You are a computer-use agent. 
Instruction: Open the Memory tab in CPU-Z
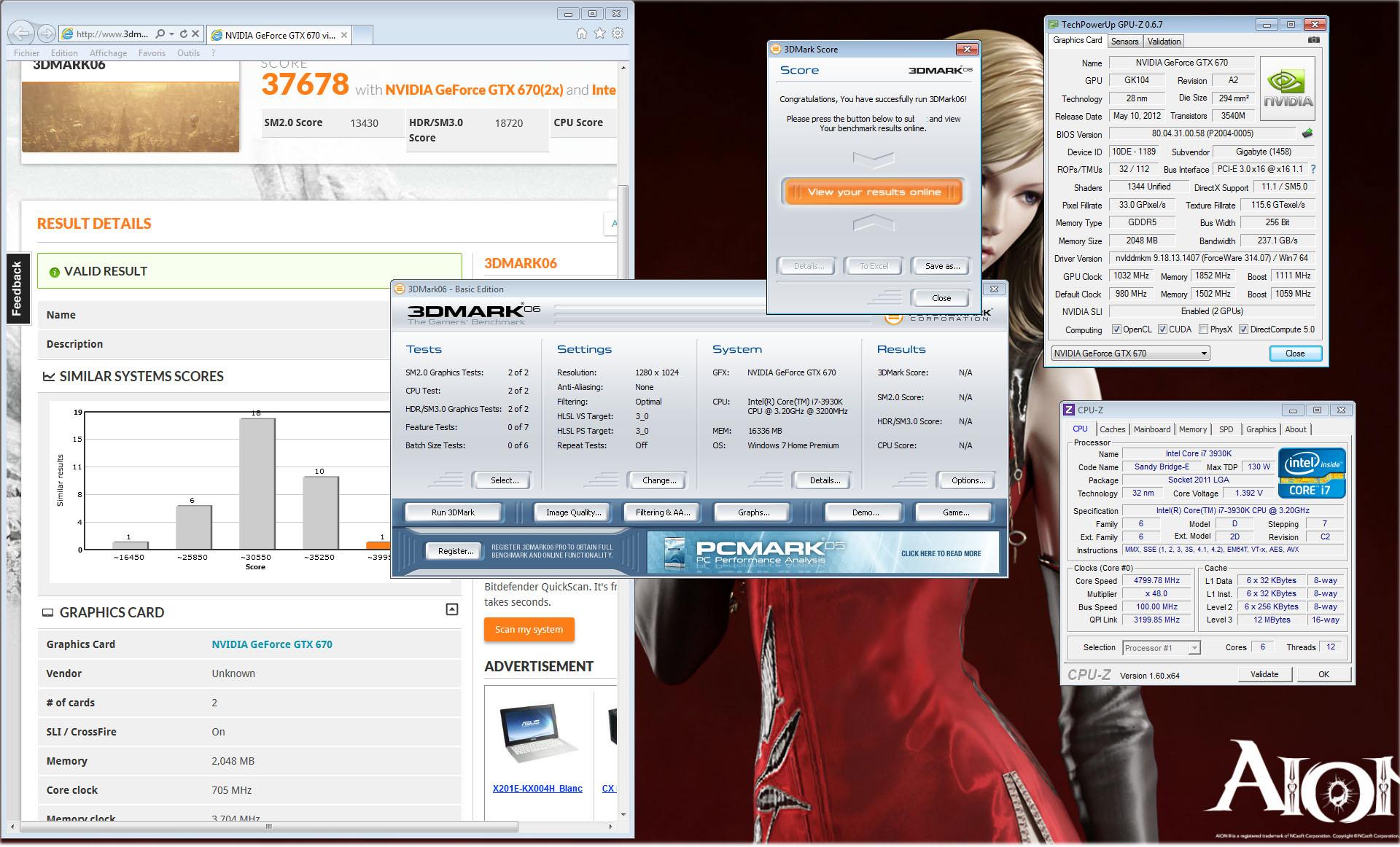[1193, 429]
